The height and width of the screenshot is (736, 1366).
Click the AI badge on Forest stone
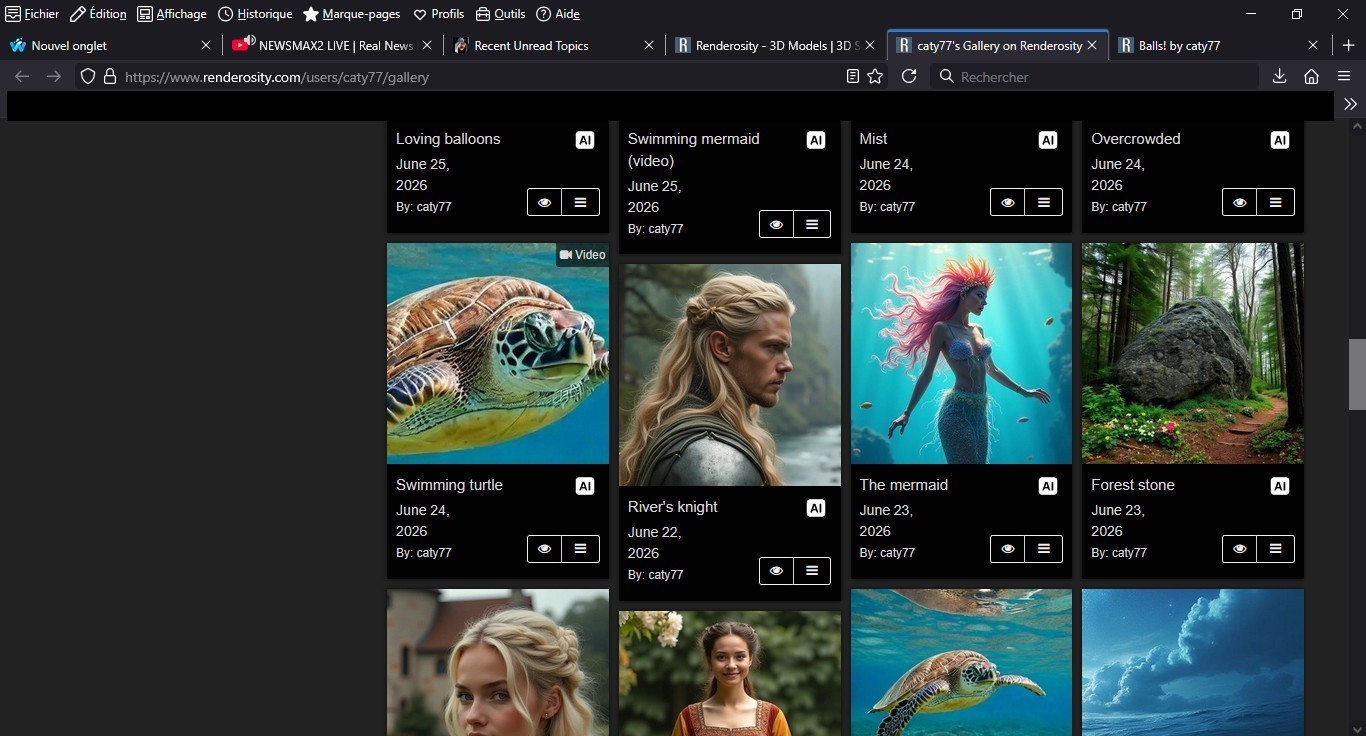point(1280,486)
